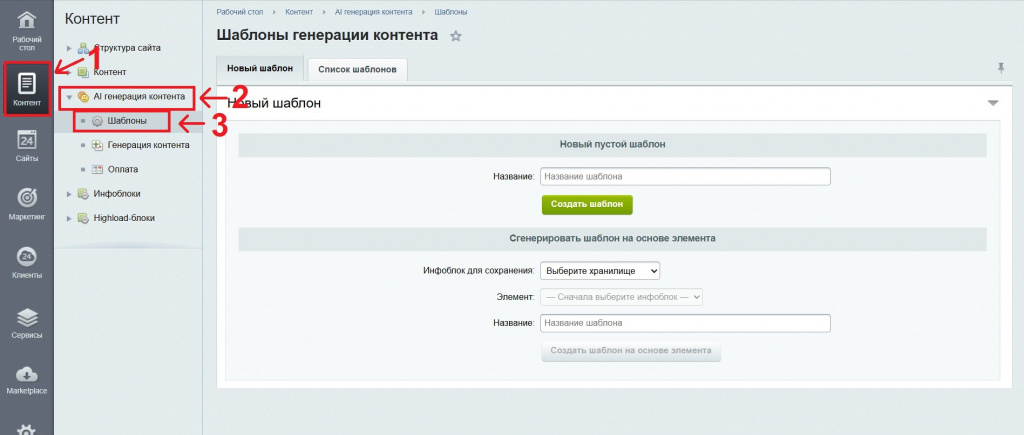Open the Сайты sidebar icon
1024x435 pixels.
click(27, 140)
